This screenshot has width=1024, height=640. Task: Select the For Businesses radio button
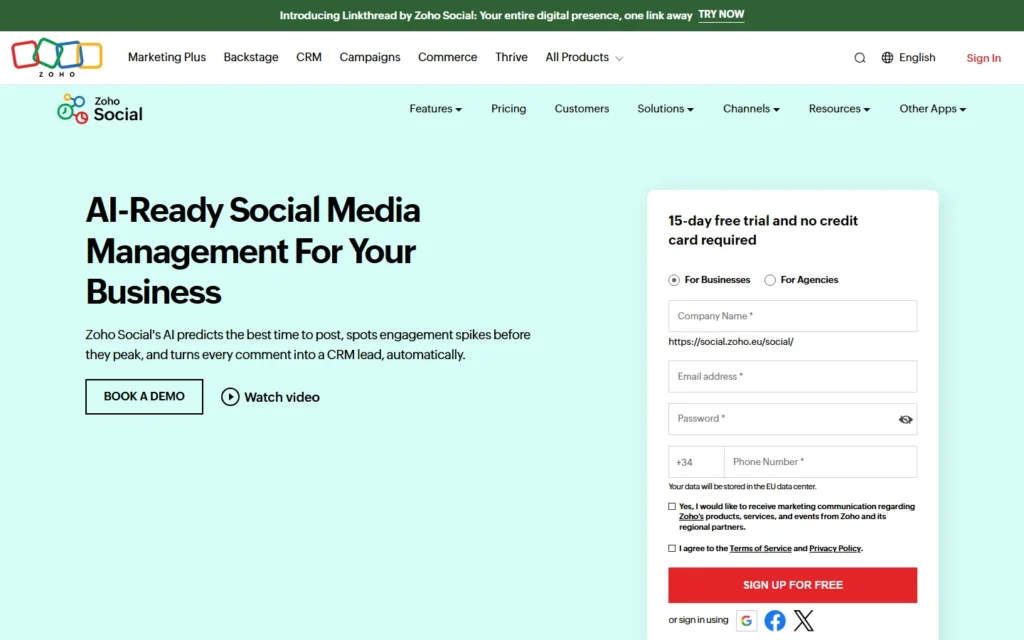coord(674,280)
